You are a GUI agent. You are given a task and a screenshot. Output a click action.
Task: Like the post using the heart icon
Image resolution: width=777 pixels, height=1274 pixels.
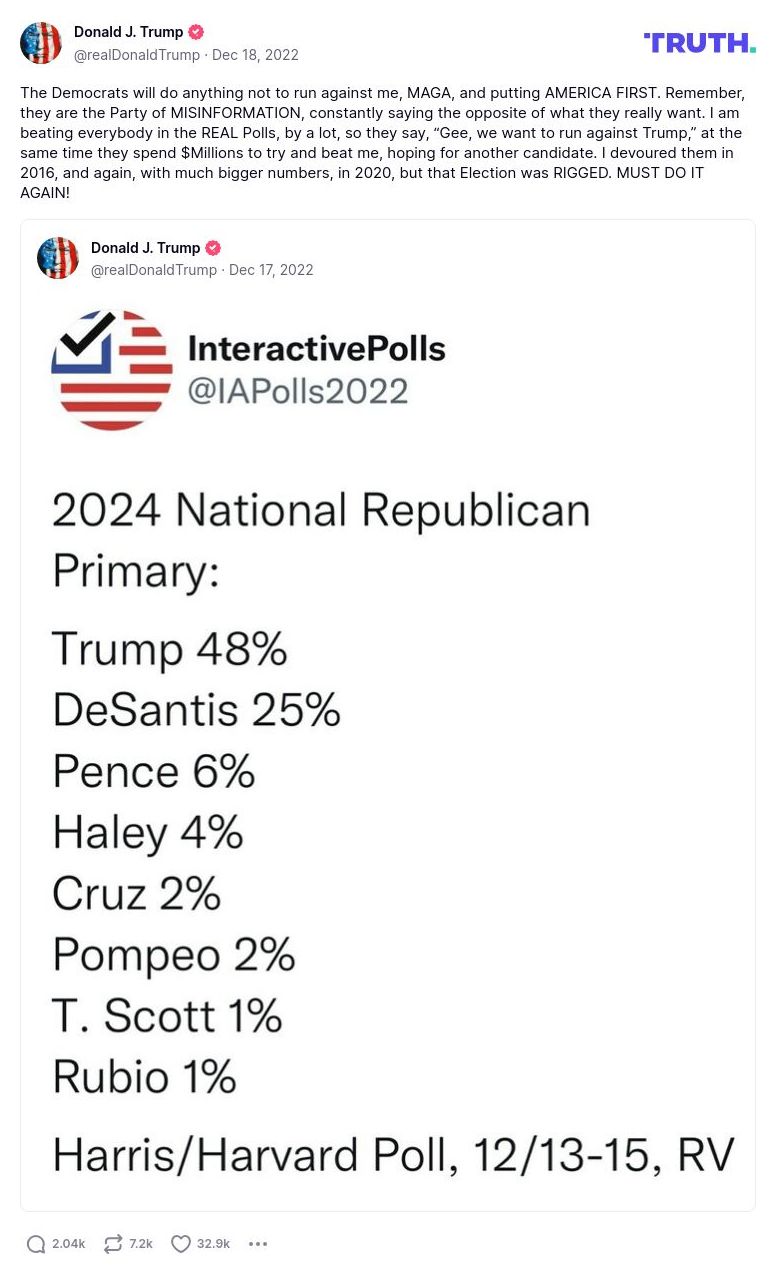[180, 1243]
